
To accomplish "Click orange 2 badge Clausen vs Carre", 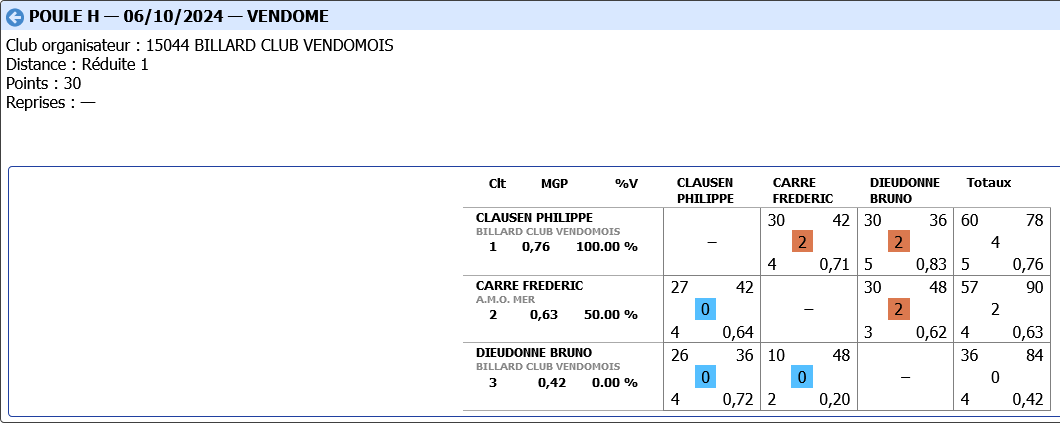I will (x=802, y=242).
